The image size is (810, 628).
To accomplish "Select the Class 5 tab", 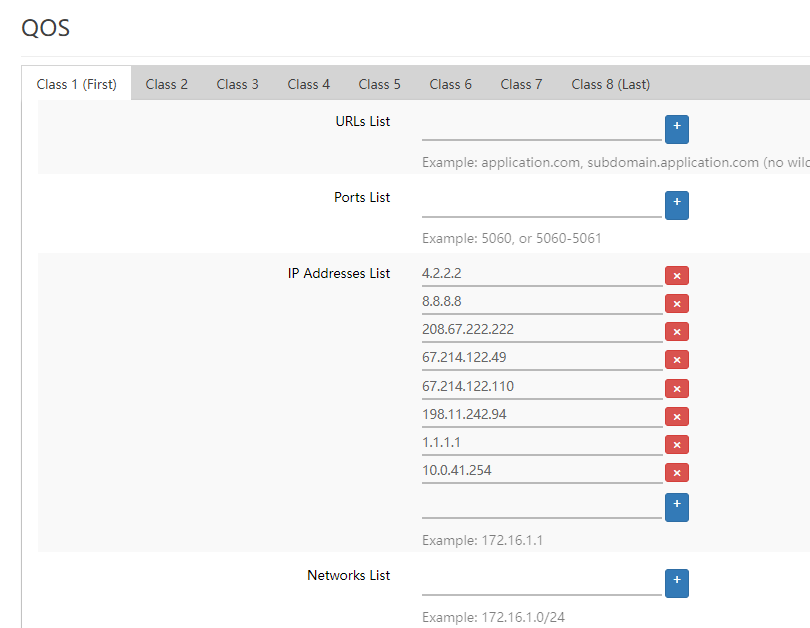I will click(x=379, y=84).
